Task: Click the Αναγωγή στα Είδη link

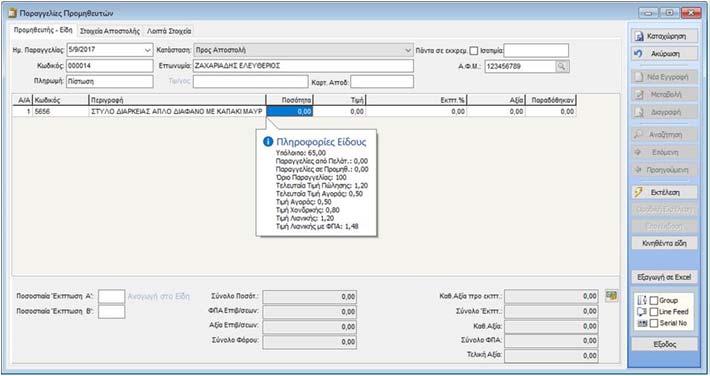Action: click(x=158, y=296)
